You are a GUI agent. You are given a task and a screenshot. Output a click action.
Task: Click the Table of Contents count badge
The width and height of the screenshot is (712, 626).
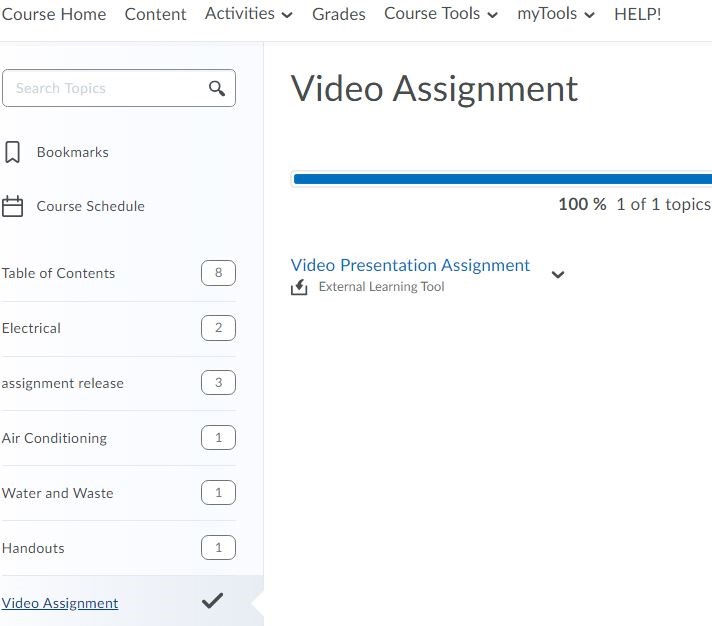[x=218, y=273]
